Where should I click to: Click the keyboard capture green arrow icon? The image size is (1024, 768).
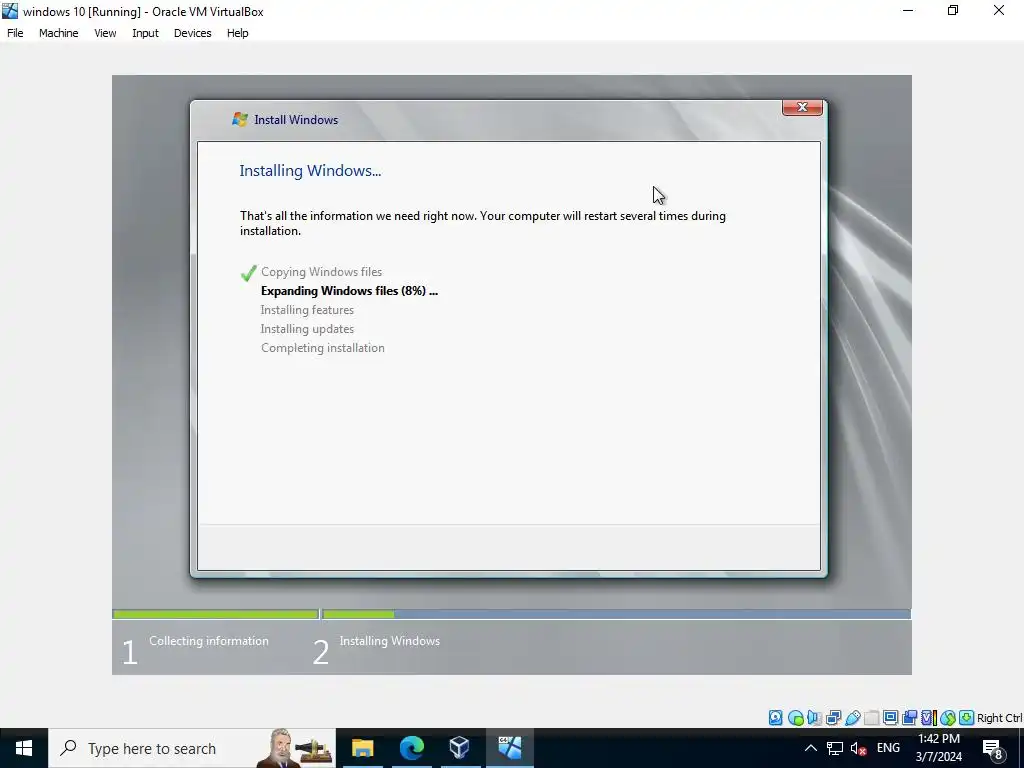click(x=967, y=718)
